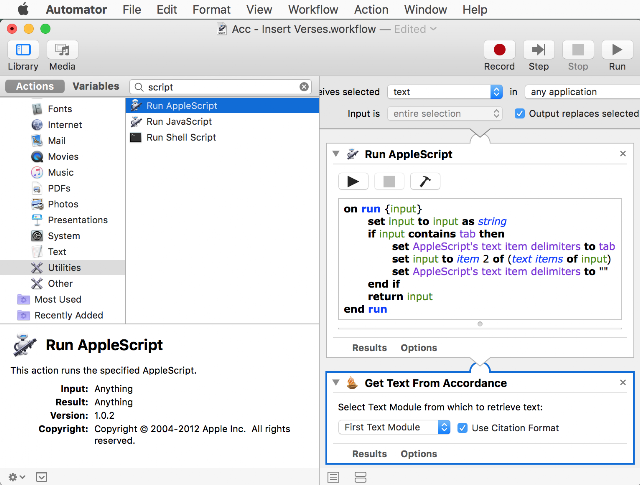Show Results of Run AppleScript action

369,348
